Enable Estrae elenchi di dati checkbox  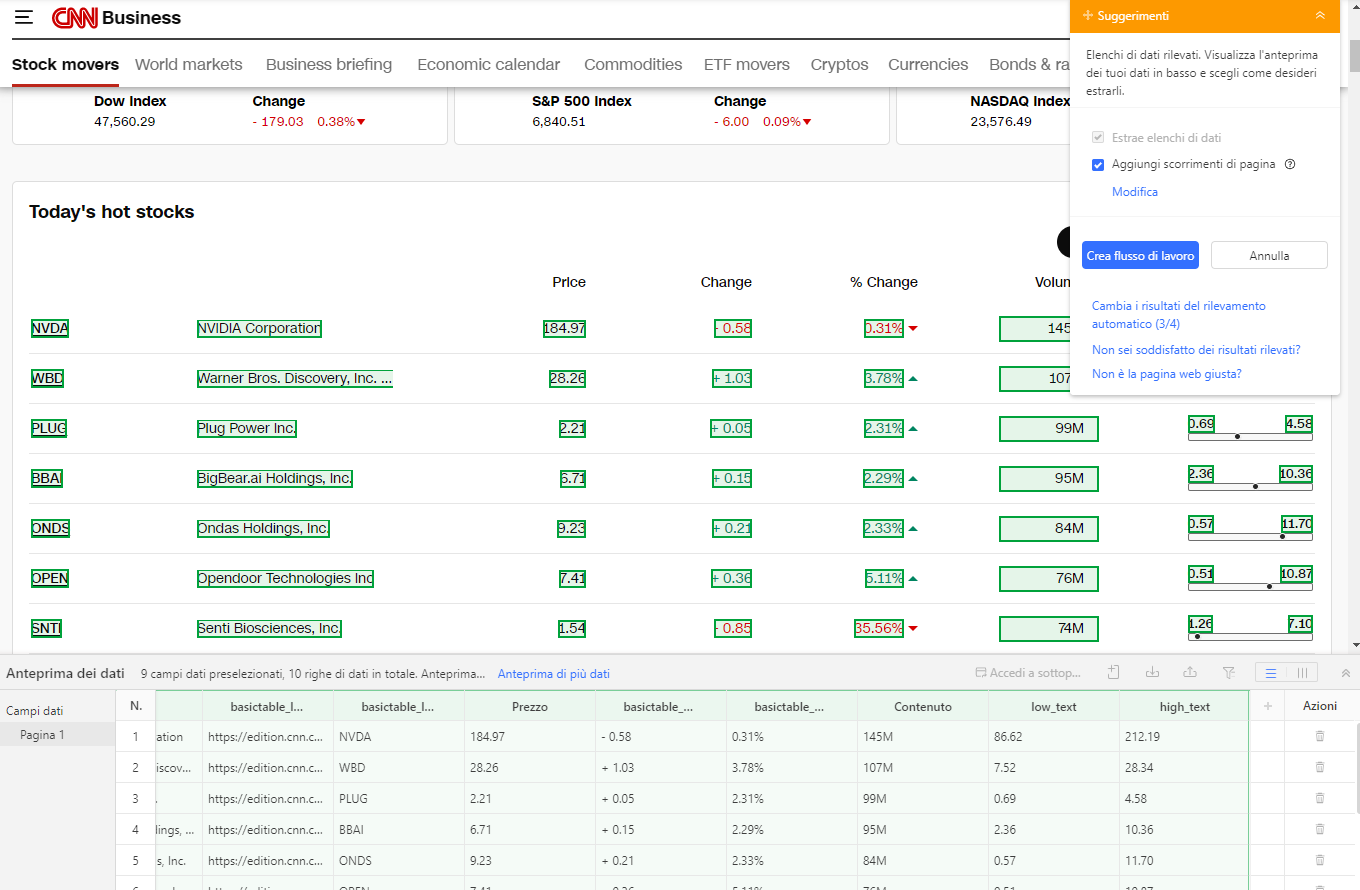(x=1097, y=138)
